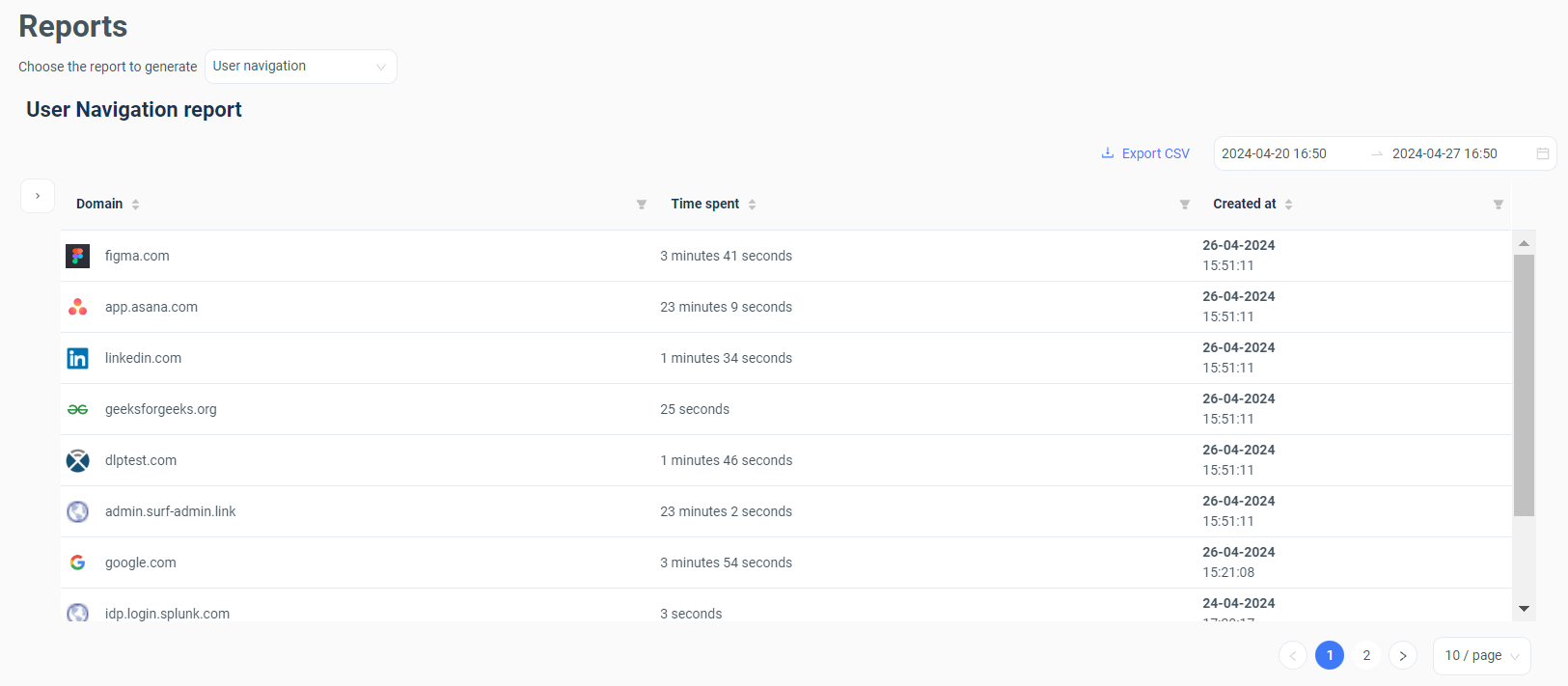
Task: Click '3 minutes 54 seconds' cell
Action: (x=726, y=563)
